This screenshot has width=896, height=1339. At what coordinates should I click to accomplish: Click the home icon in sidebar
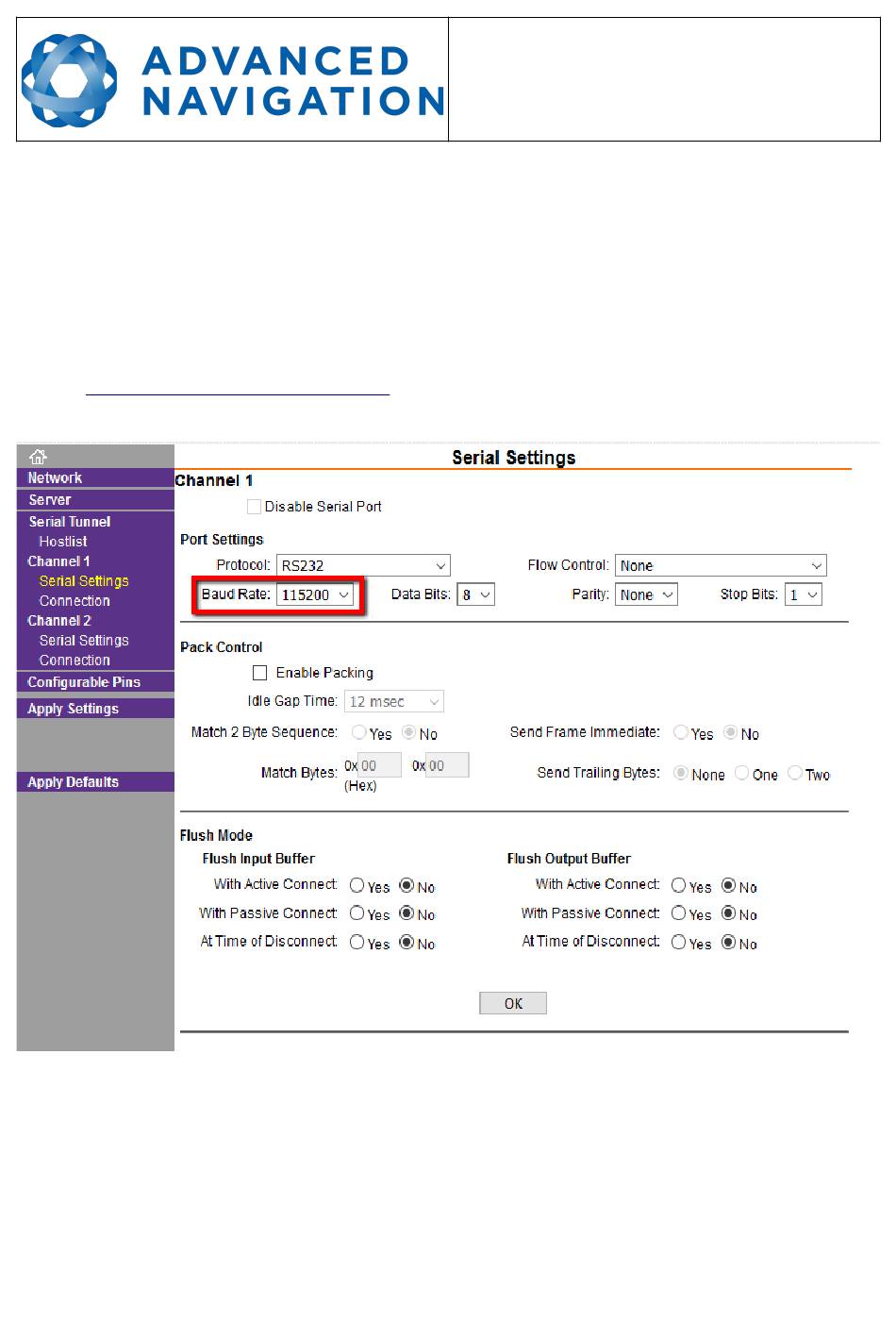(38, 458)
